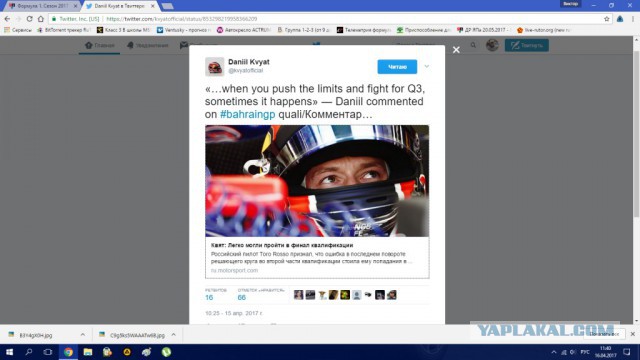Open the Автокресло ACTRUM bookmark
The image size is (640, 360).
(244, 30)
